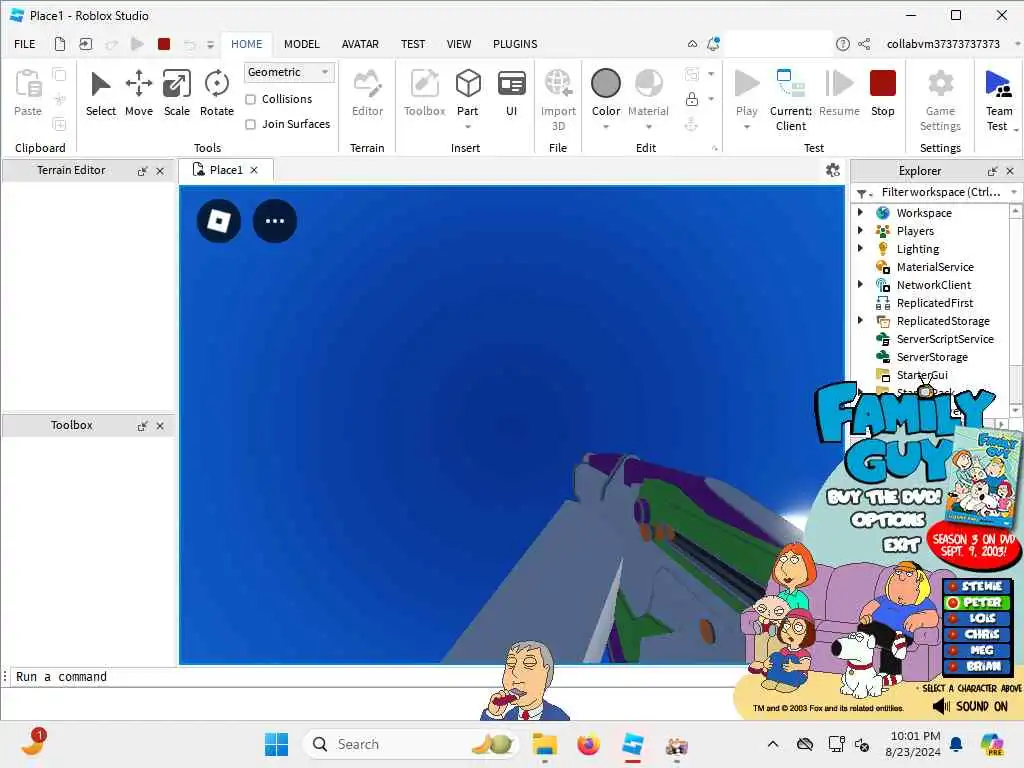Click the Windows Start button
Screen dimensions: 1024x768
point(276,744)
